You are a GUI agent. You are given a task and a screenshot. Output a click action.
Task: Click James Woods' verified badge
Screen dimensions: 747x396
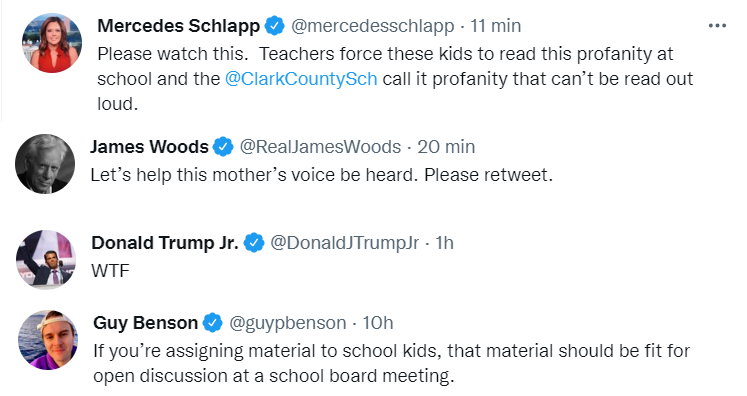click(223, 147)
